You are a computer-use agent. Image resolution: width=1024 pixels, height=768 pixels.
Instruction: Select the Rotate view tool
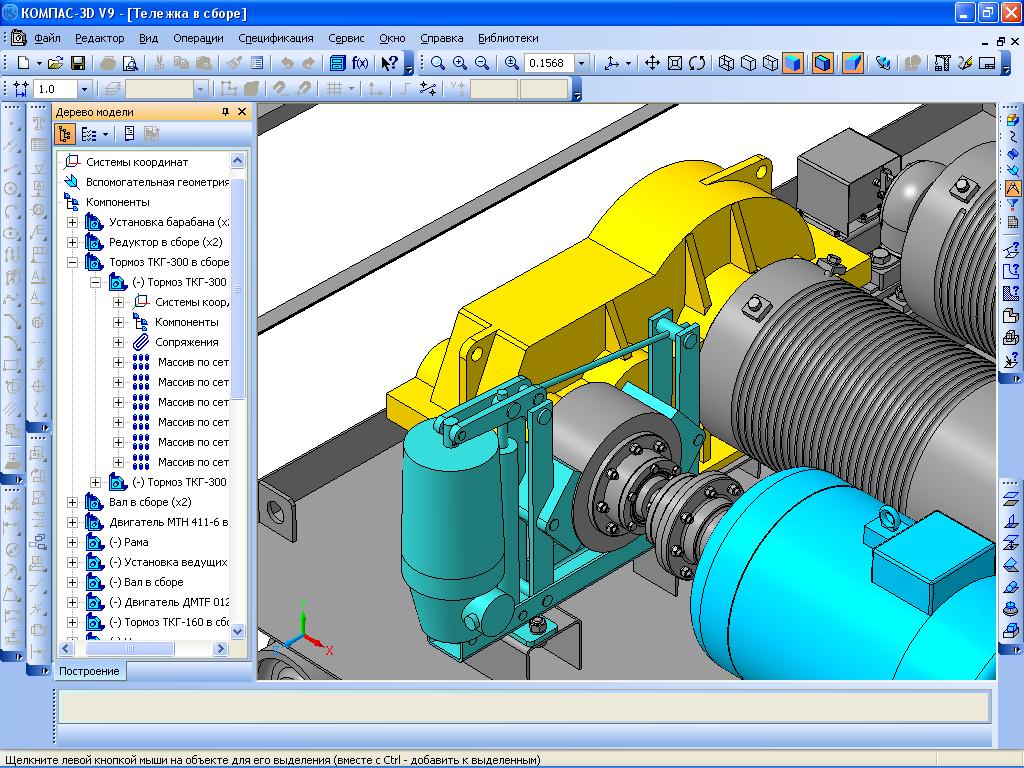697,63
